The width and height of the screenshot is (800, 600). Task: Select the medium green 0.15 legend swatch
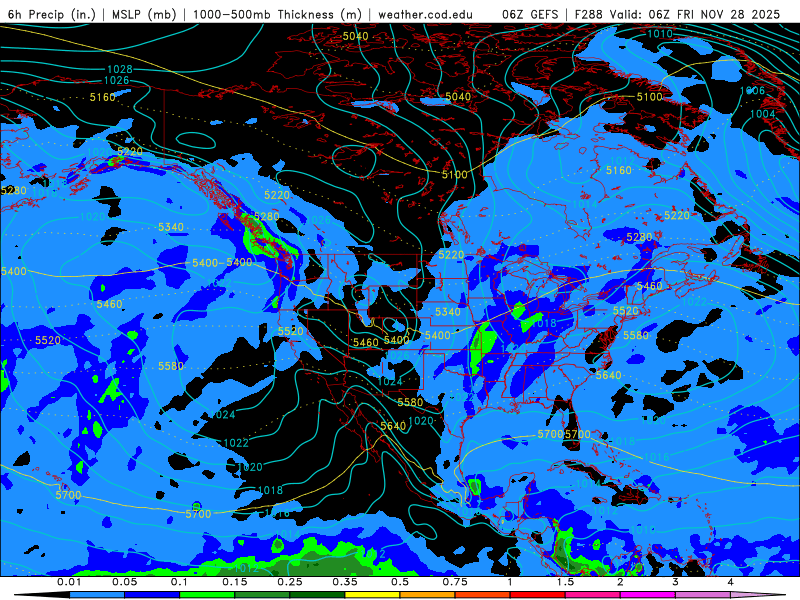pyautogui.click(x=262, y=595)
